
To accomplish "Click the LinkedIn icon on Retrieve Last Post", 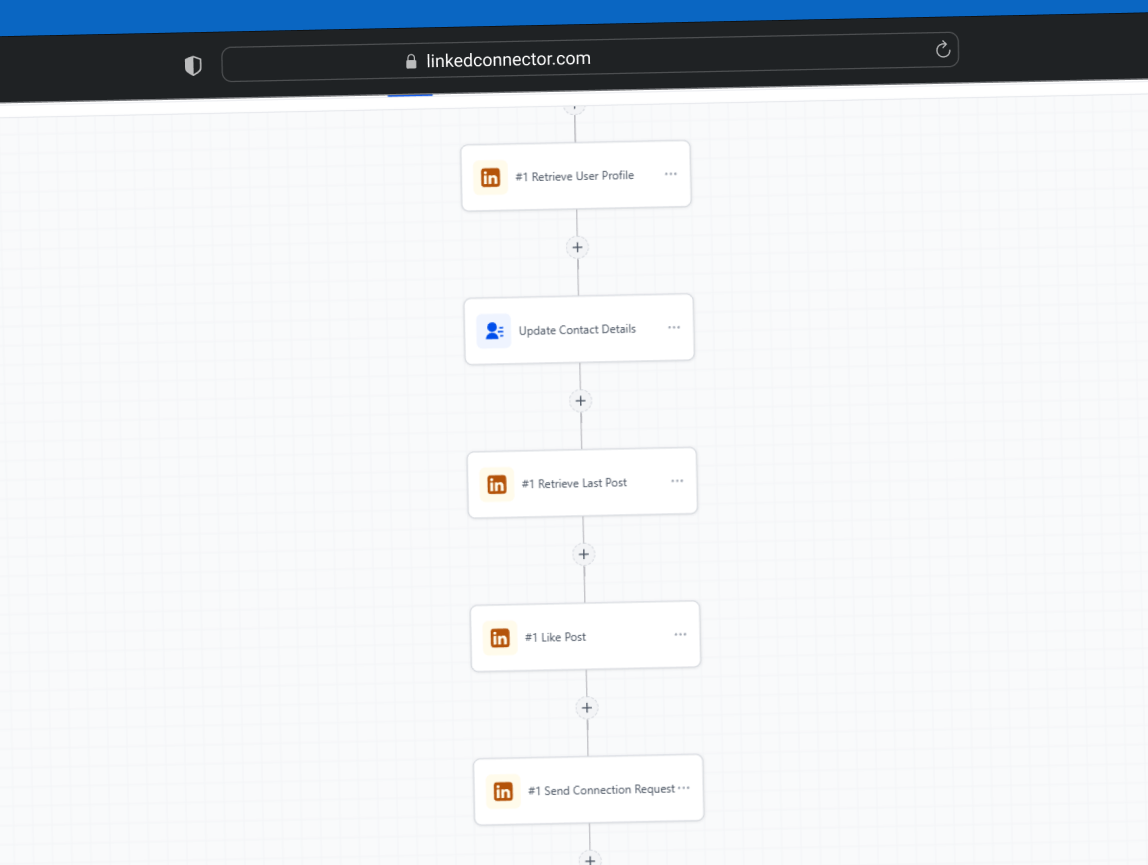I will pos(497,484).
